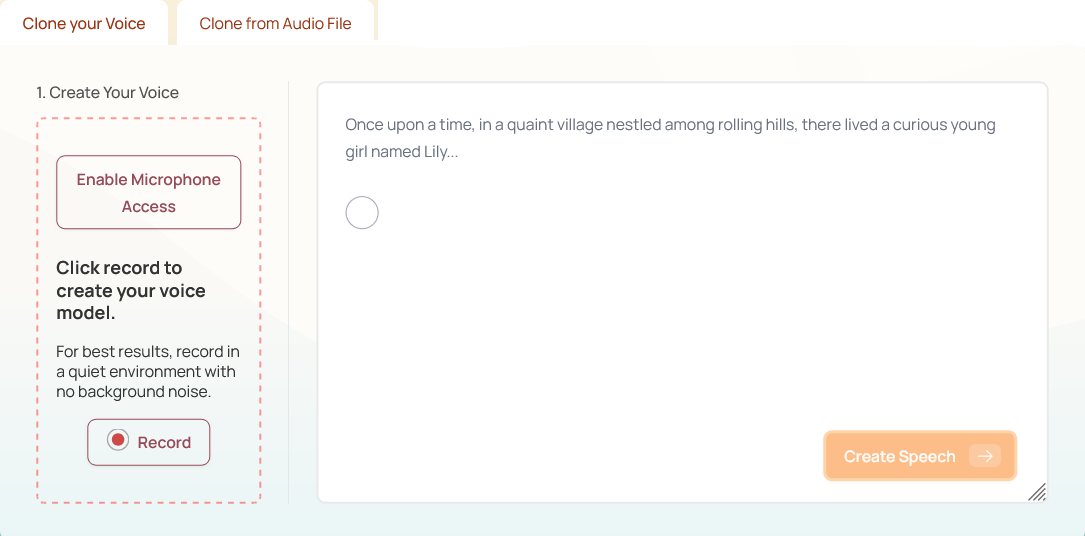Viewport: 1085px width, 536px height.
Task: Click the blank area of the speech text box
Action: click(682, 332)
